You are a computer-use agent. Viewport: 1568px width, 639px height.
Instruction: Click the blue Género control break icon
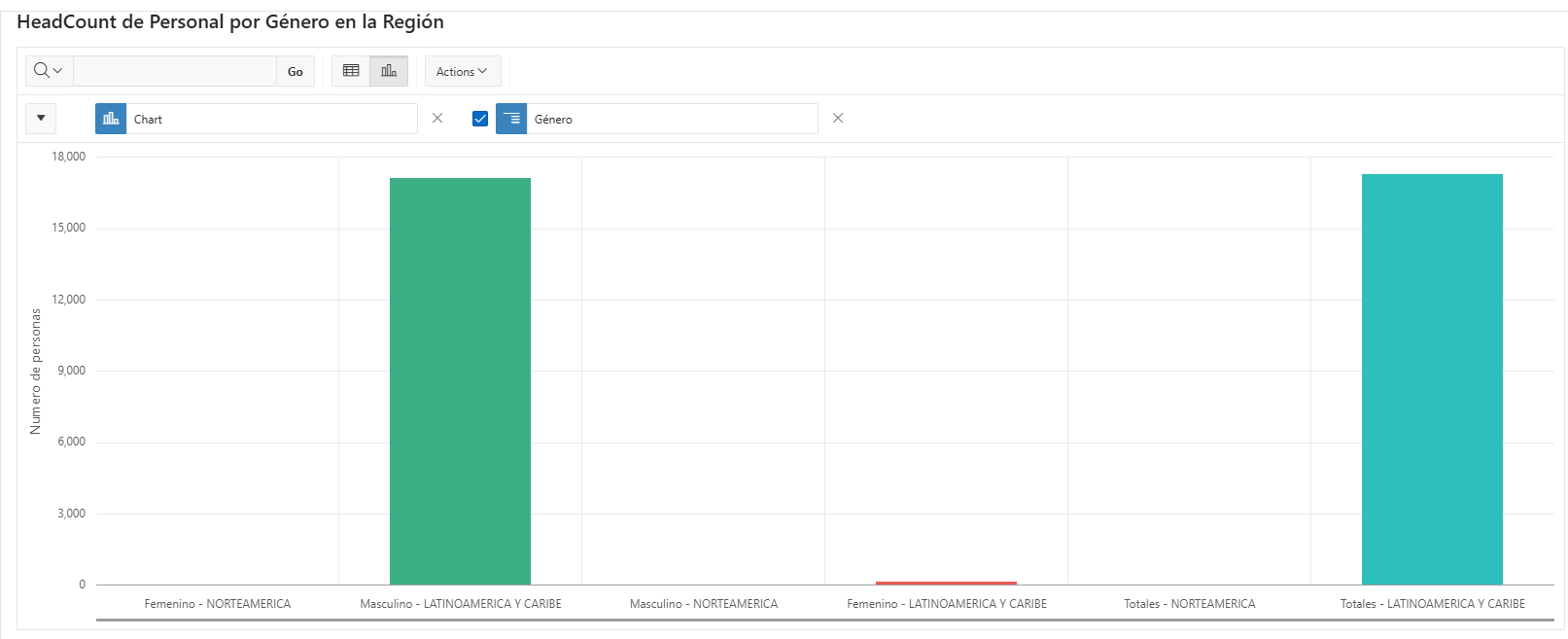[x=511, y=119]
